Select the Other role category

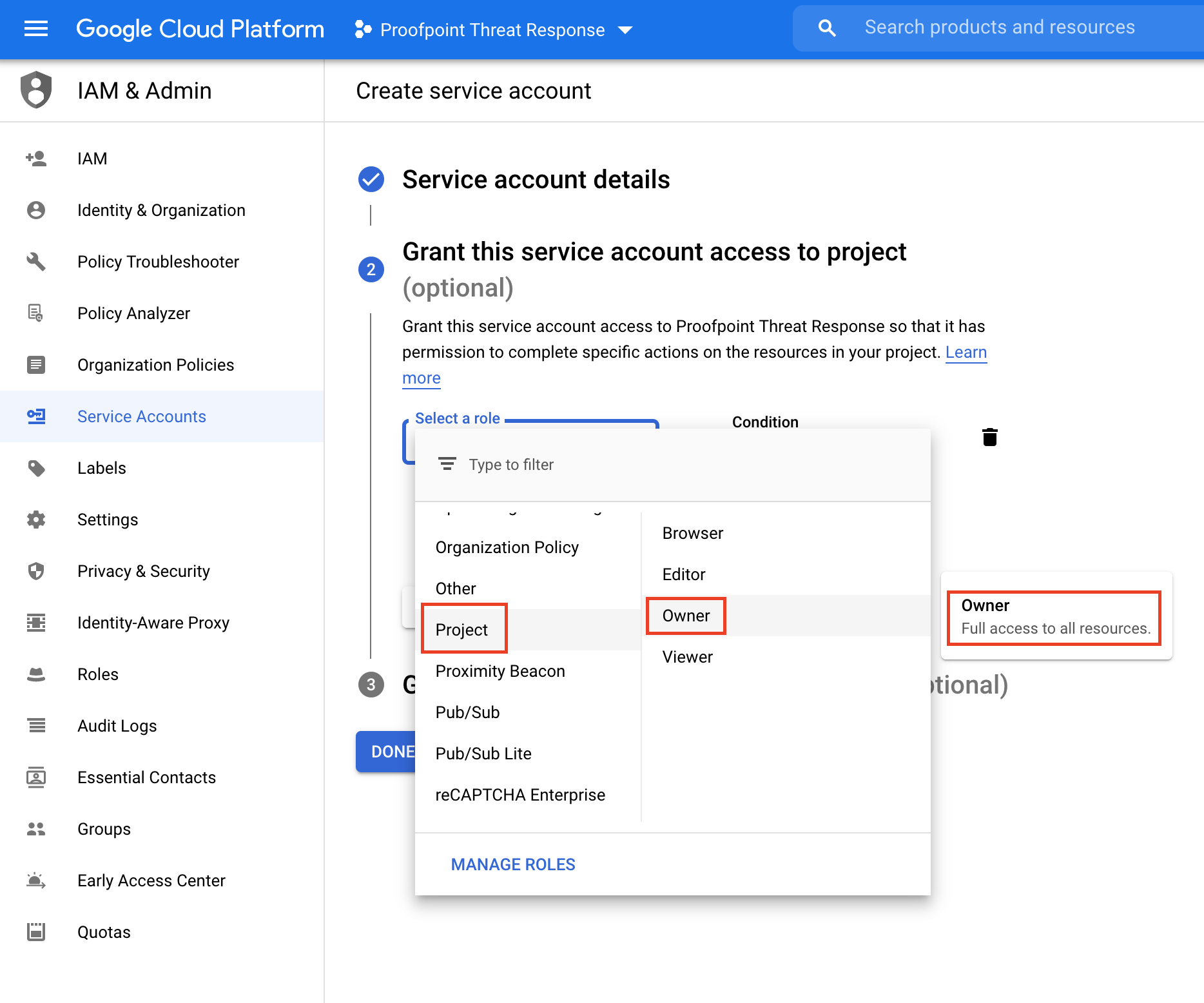coord(528,589)
